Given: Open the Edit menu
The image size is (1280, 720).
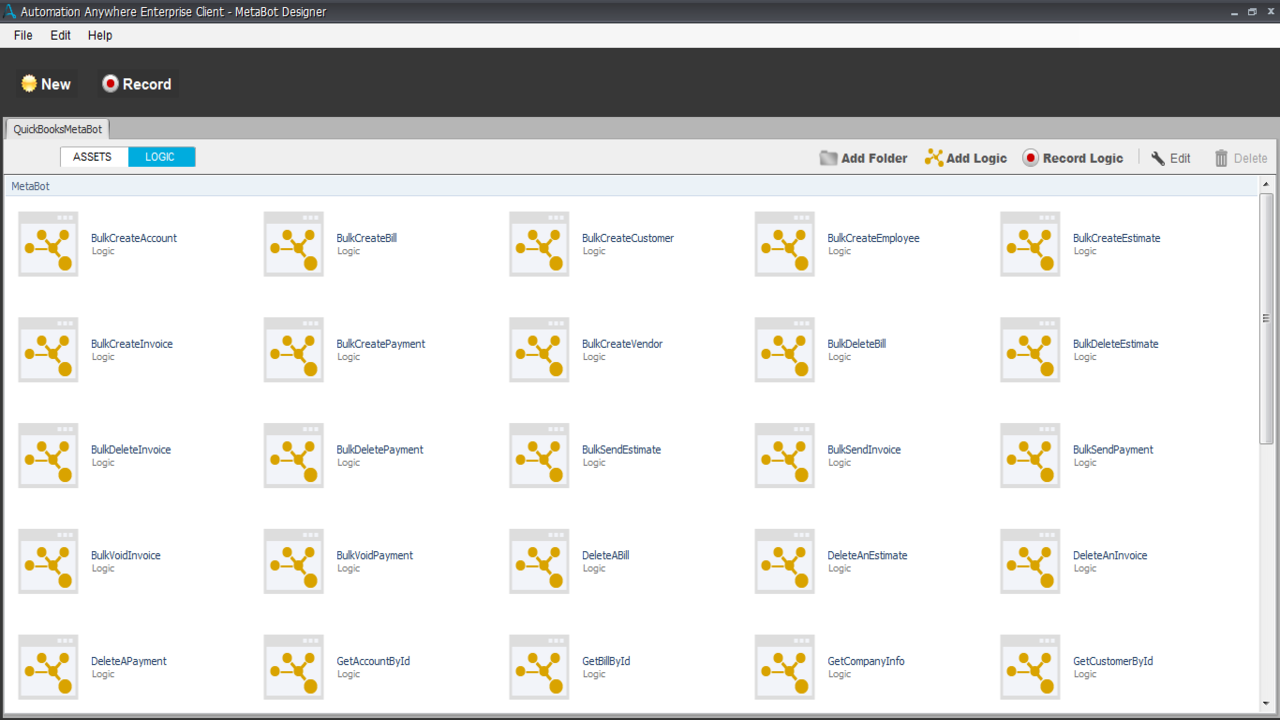Looking at the screenshot, I should pos(61,35).
